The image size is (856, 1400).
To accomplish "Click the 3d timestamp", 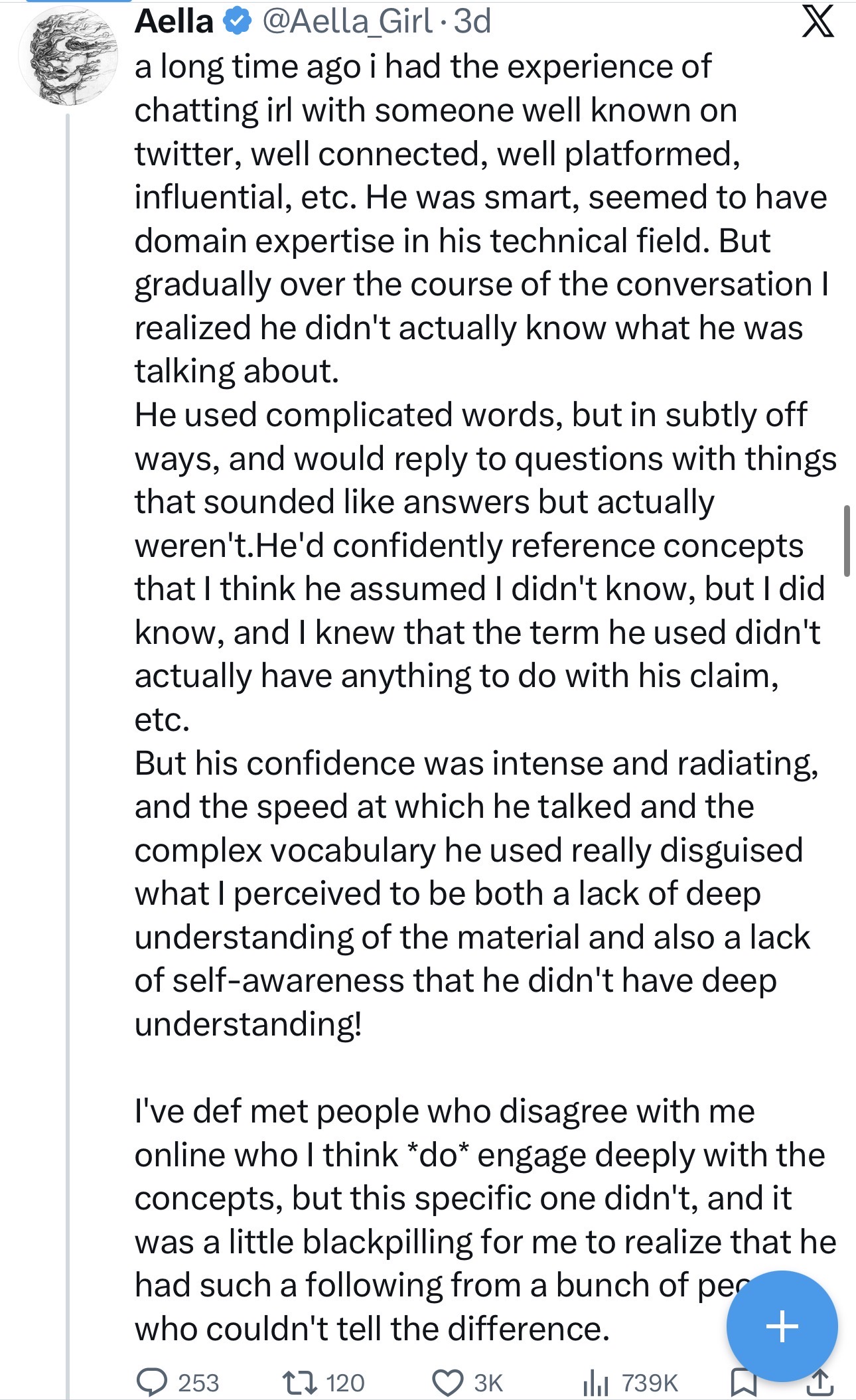I will click(x=472, y=22).
